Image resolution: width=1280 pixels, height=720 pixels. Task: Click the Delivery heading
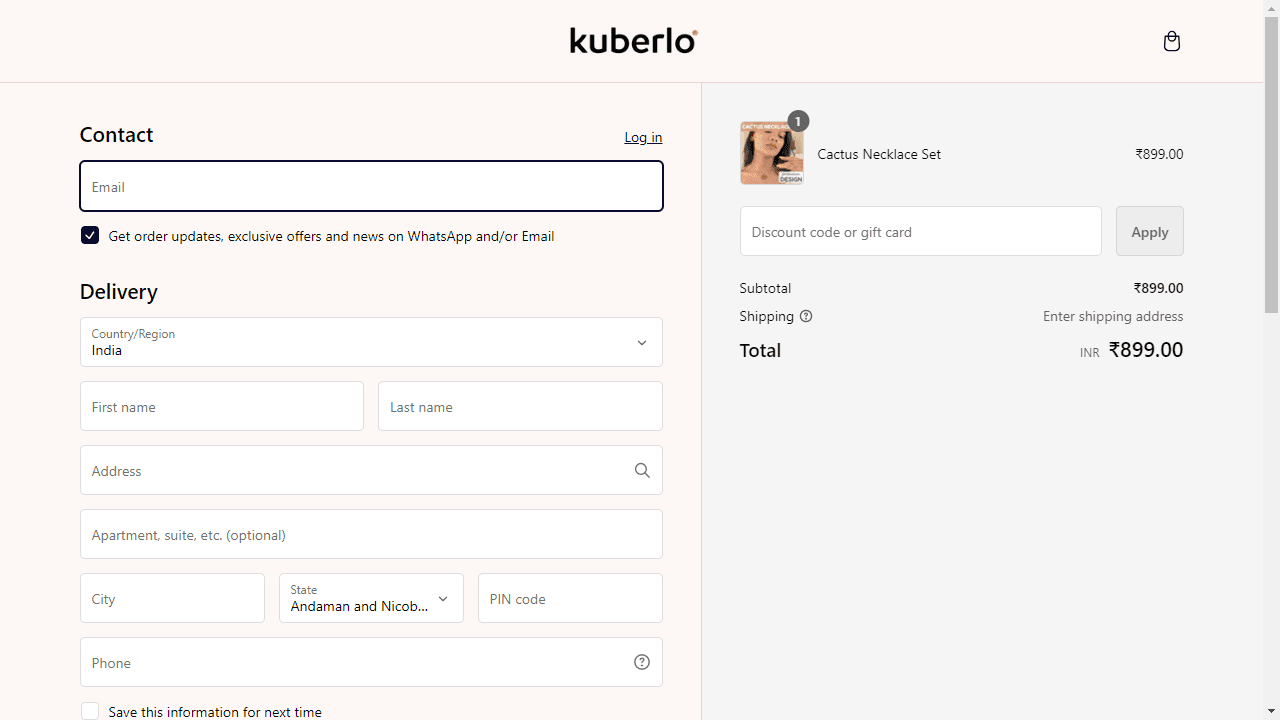(119, 291)
